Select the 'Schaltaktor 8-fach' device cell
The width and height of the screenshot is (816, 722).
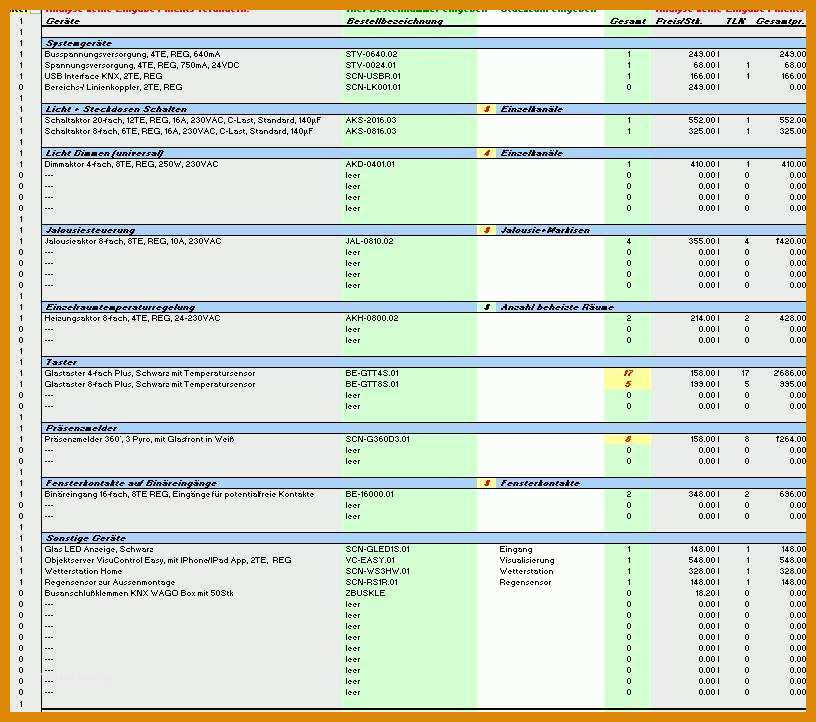point(178,131)
